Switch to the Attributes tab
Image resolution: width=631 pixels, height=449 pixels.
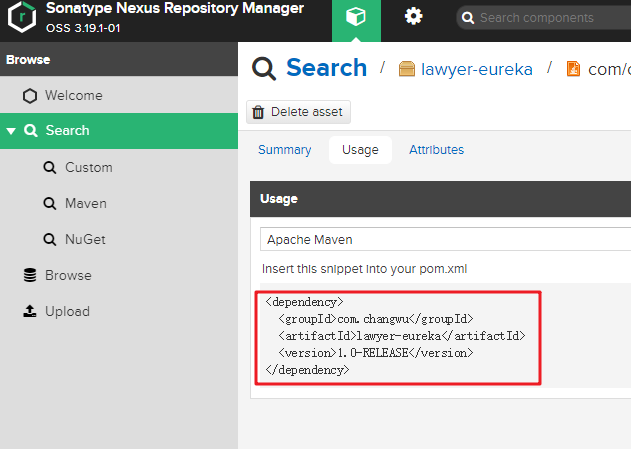point(436,150)
